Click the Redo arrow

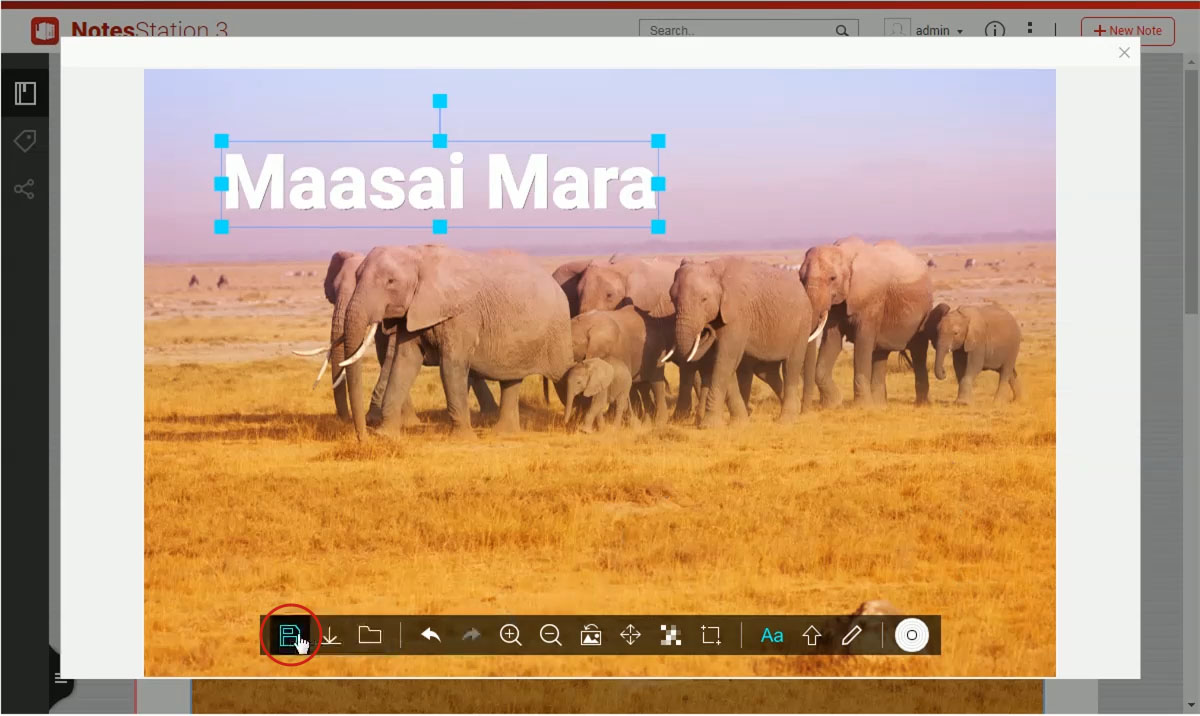point(471,635)
